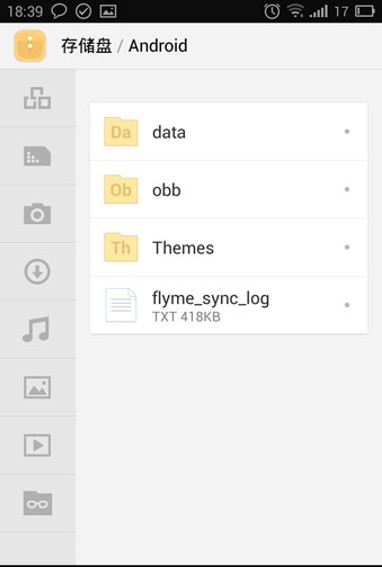Screen dimensions: 382x567
Task: Tap the alarm clock status bar icon
Action: (x=272, y=11)
